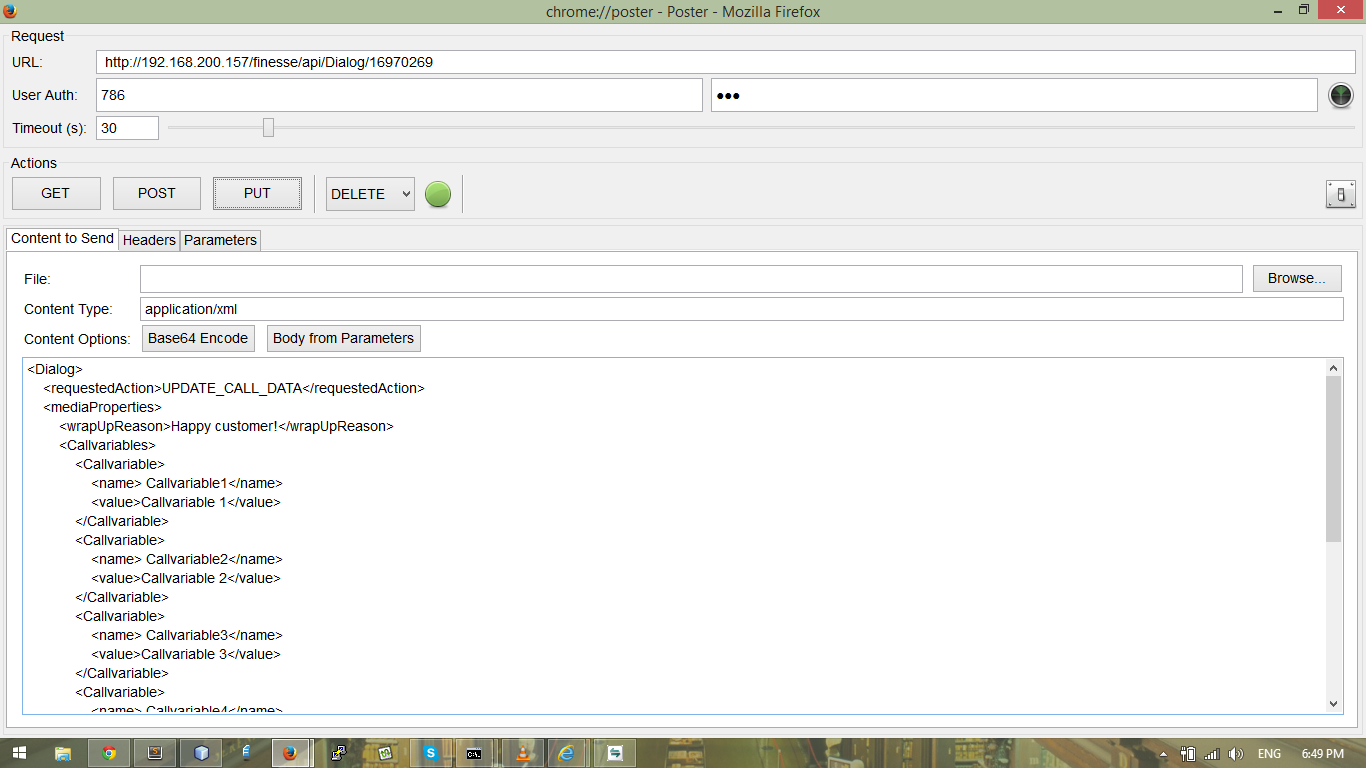1366x768 pixels.
Task: Switch to the Firefox taskbar icon
Action: (x=290, y=753)
